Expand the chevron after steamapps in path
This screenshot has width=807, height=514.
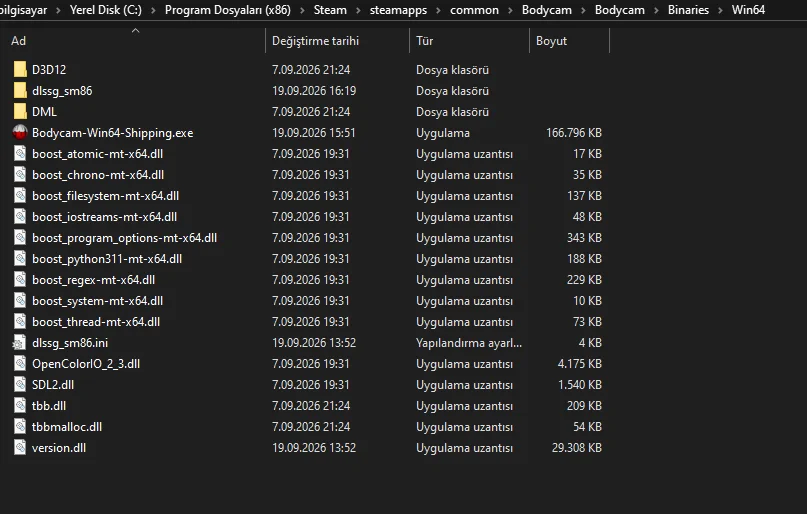pyautogui.click(x=438, y=10)
